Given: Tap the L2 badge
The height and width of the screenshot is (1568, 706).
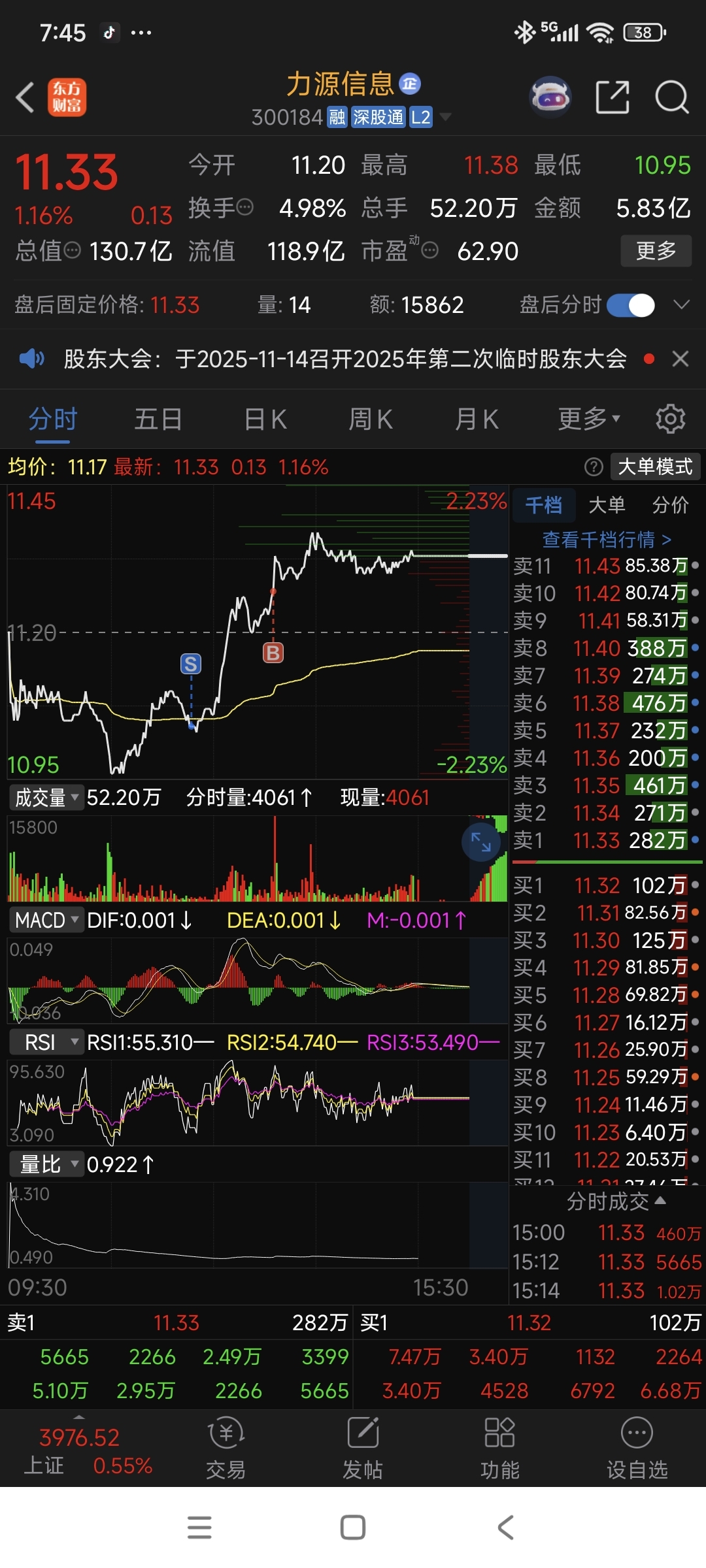Looking at the screenshot, I should [421, 118].
